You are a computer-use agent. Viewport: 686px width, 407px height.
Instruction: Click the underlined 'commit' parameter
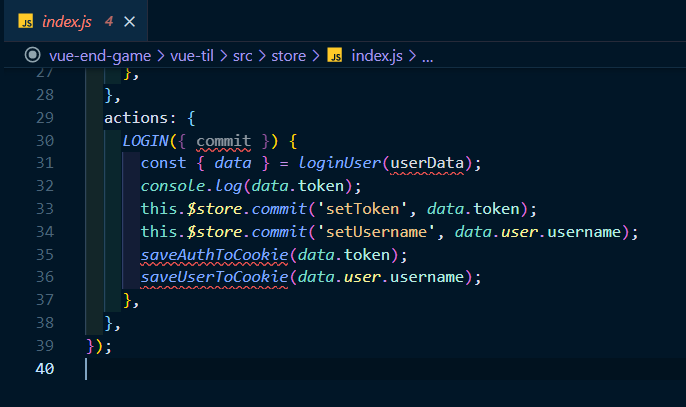click(224, 141)
